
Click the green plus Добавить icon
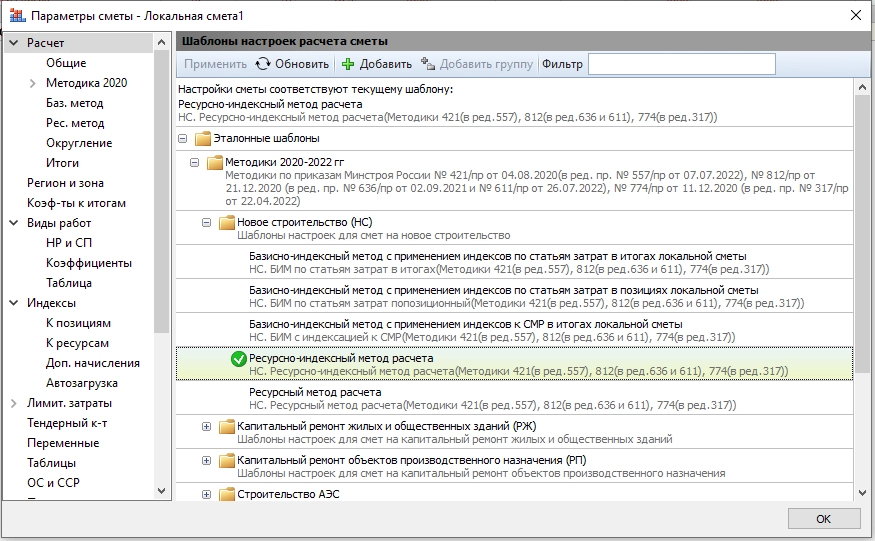point(348,64)
